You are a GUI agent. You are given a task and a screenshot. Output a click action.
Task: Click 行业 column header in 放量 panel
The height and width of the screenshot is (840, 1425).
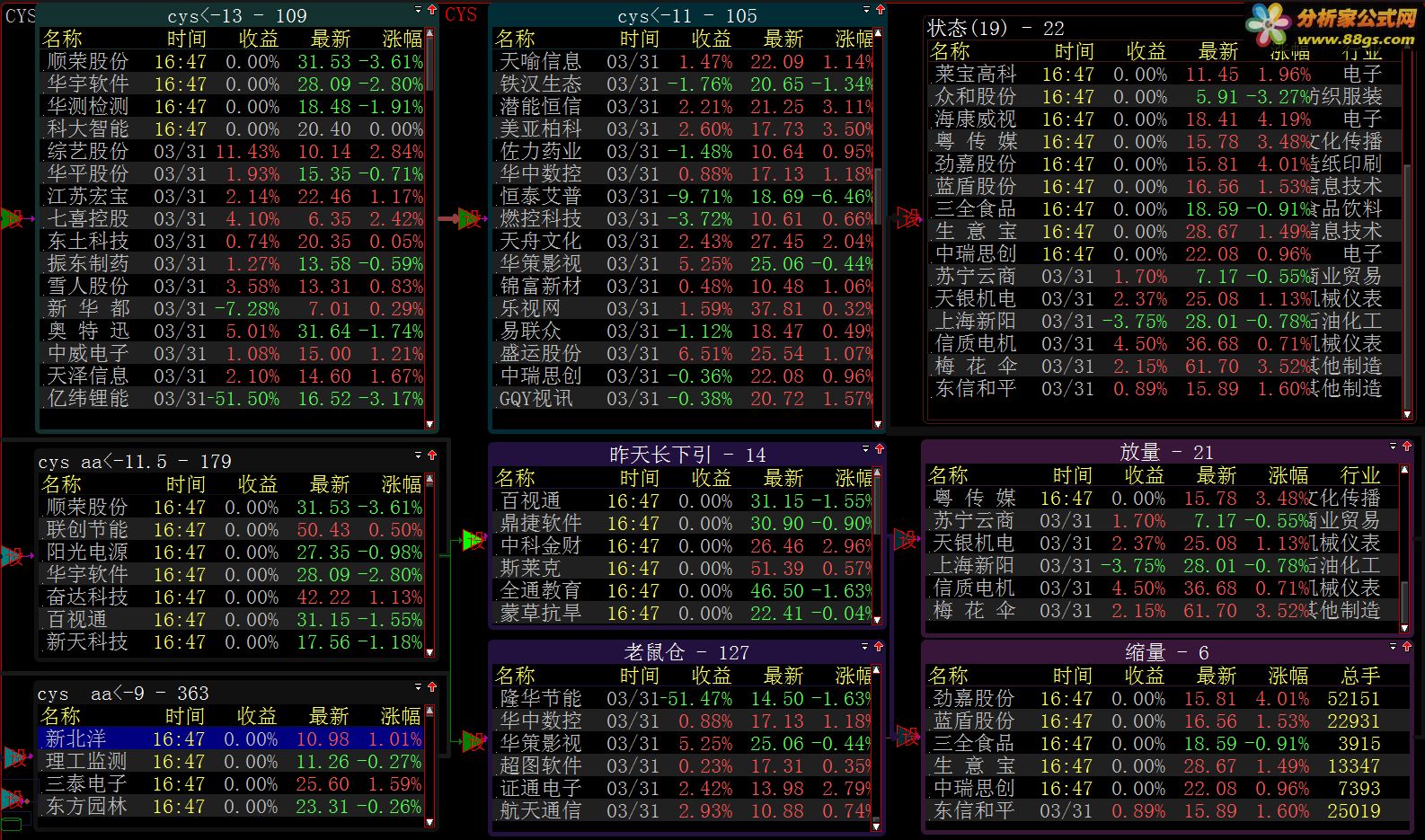pyautogui.click(x=1360, y=475)
